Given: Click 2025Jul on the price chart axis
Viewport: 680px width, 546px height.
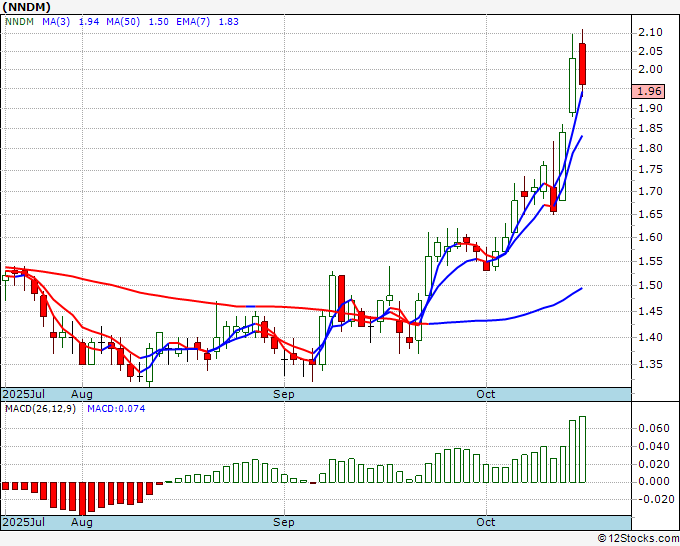Looking at the screenshot, I should point(24,394).
